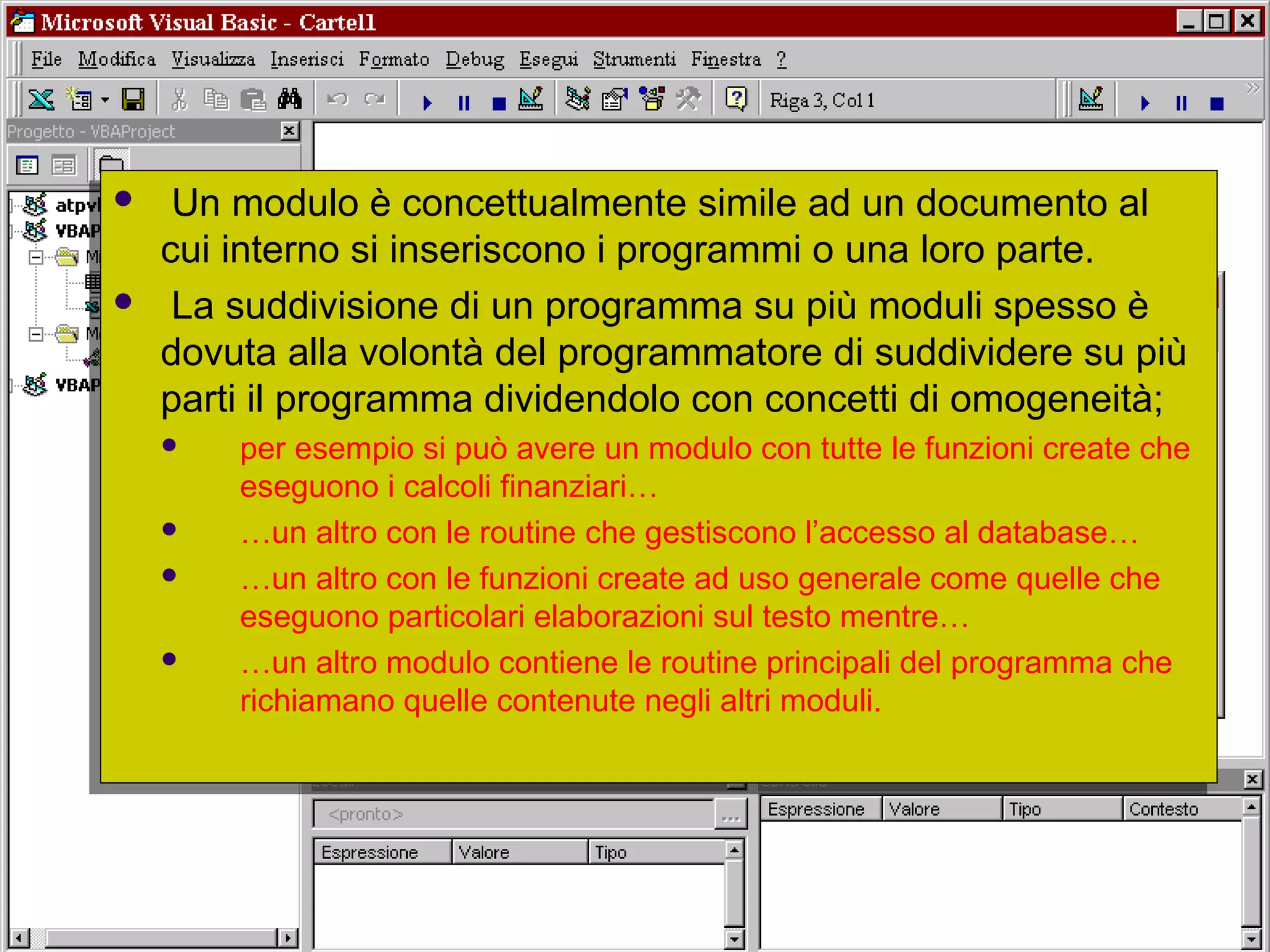
Task: Click the View Microsoft Excel toolbar icon
Action: click(41, 100)
